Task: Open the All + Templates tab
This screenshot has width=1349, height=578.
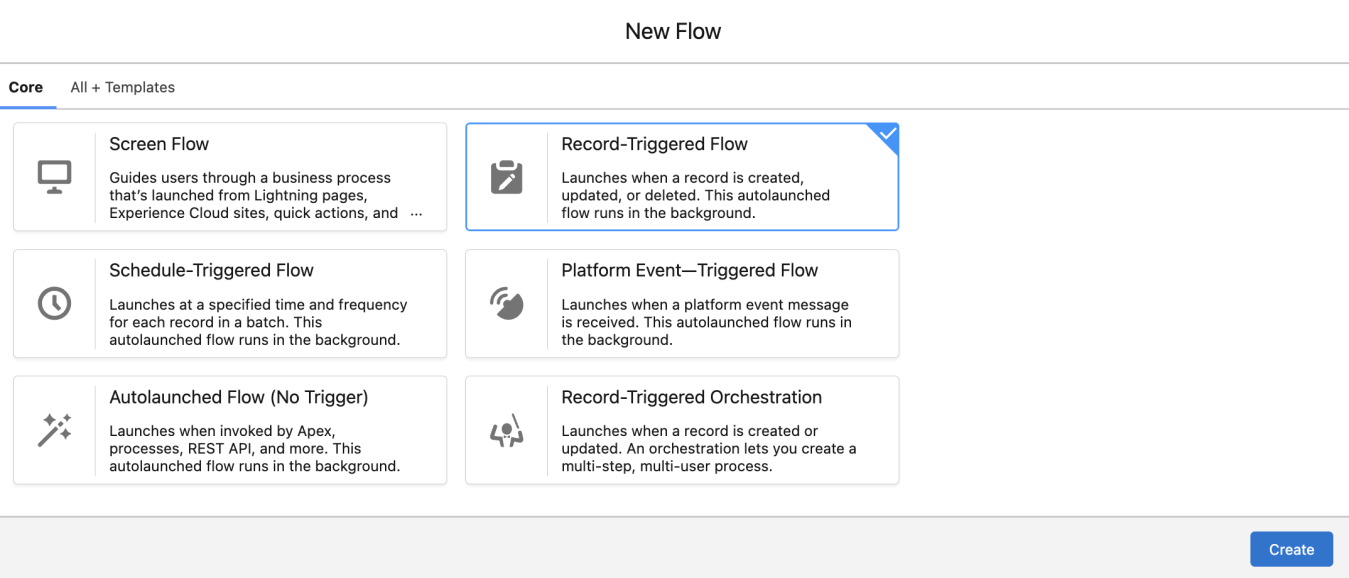Action: click(x=123, y=87)
